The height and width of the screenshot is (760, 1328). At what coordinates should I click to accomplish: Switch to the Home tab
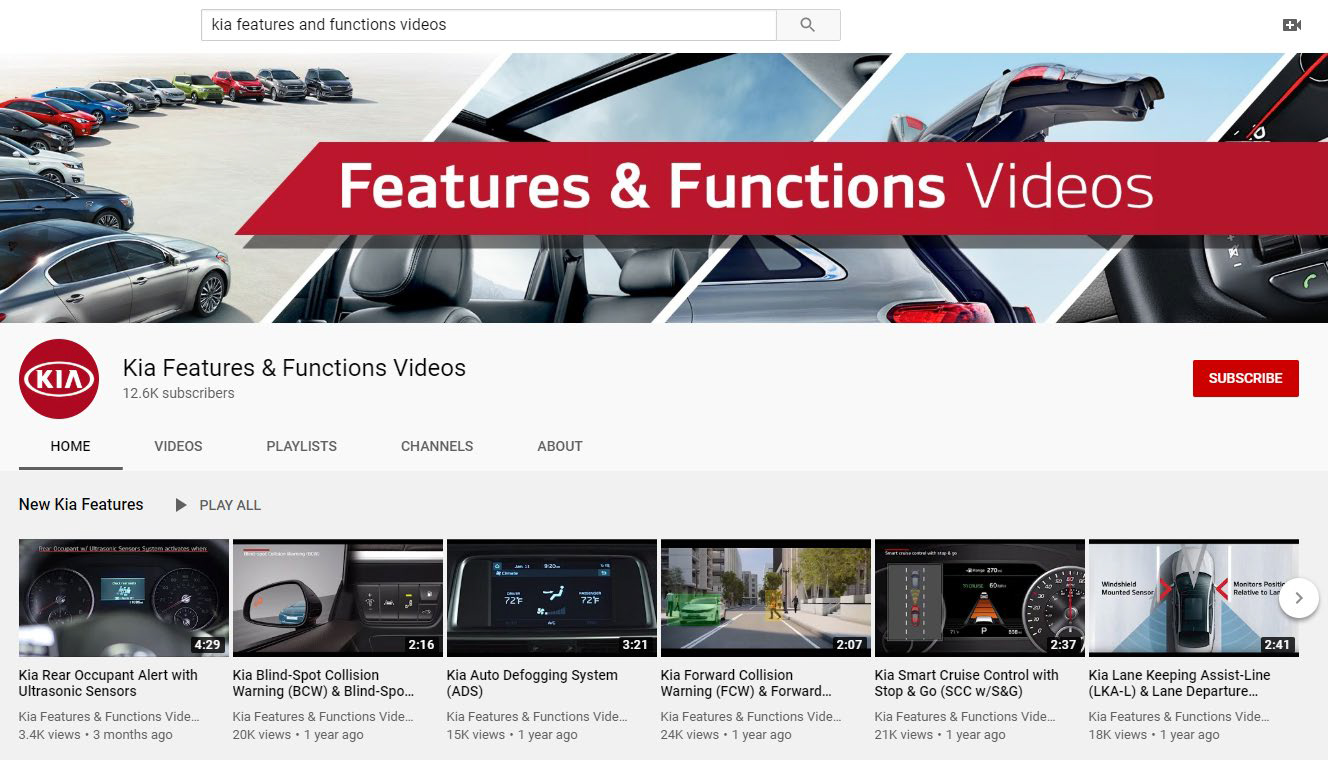tap(71, 446)
